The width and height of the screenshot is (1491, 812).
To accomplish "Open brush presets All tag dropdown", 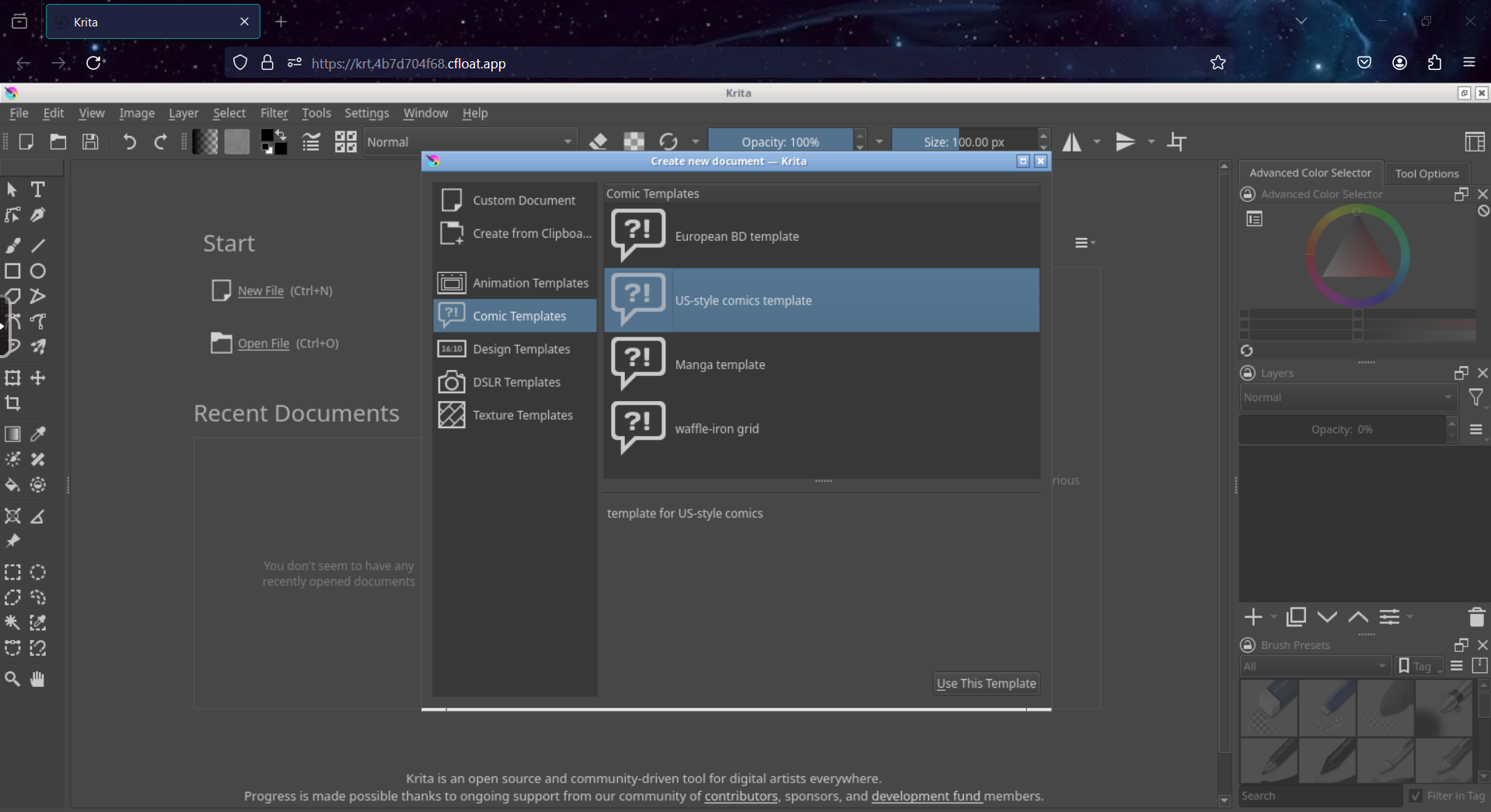I will click(1315, 667).
